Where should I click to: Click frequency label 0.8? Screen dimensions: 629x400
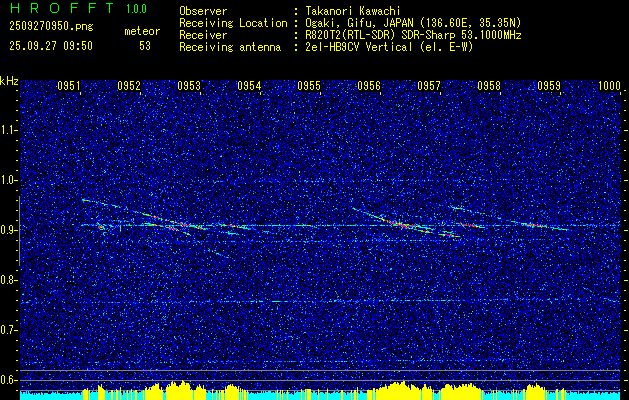point(9,280)
